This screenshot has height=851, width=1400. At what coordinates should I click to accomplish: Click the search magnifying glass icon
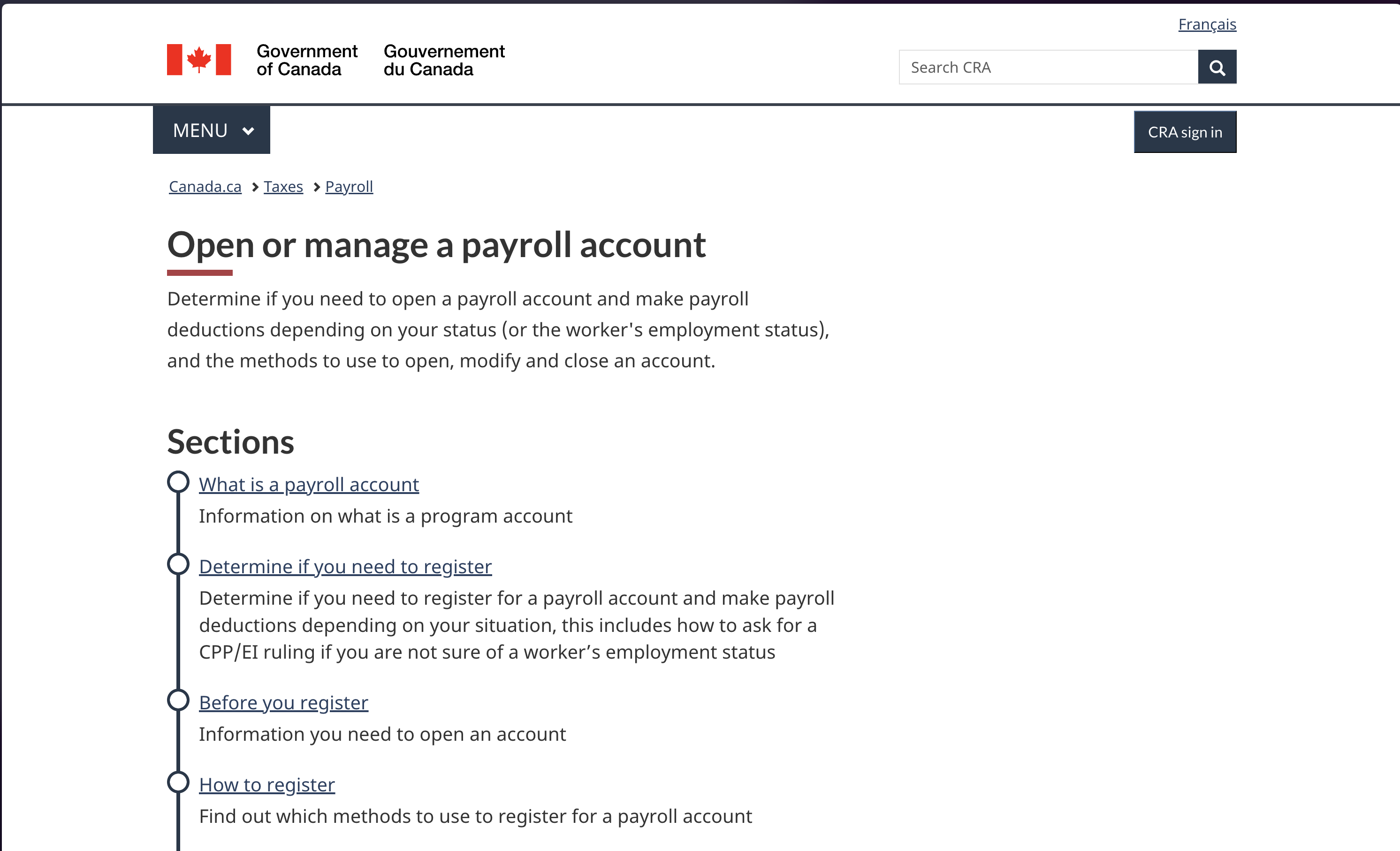pos(1217,67)
